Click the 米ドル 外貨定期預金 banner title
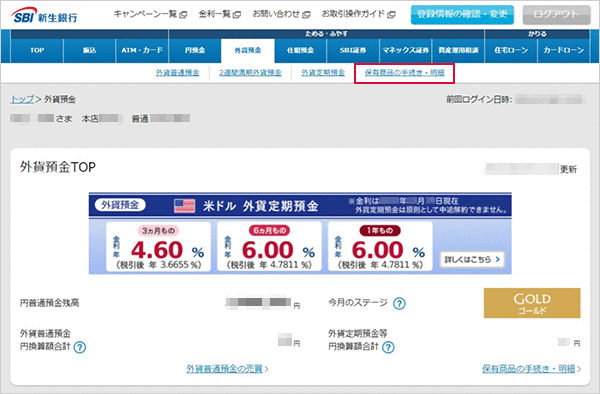 [261, 206]
